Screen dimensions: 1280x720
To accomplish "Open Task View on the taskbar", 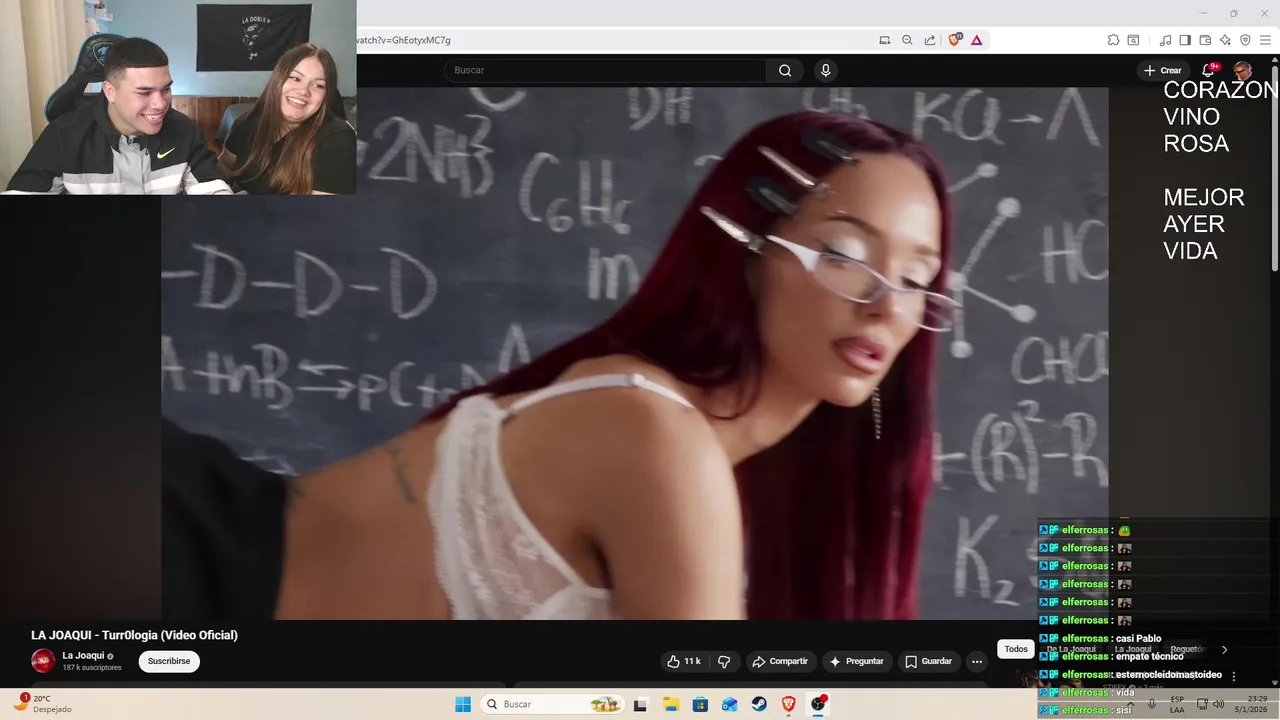I will coord(641,704).
